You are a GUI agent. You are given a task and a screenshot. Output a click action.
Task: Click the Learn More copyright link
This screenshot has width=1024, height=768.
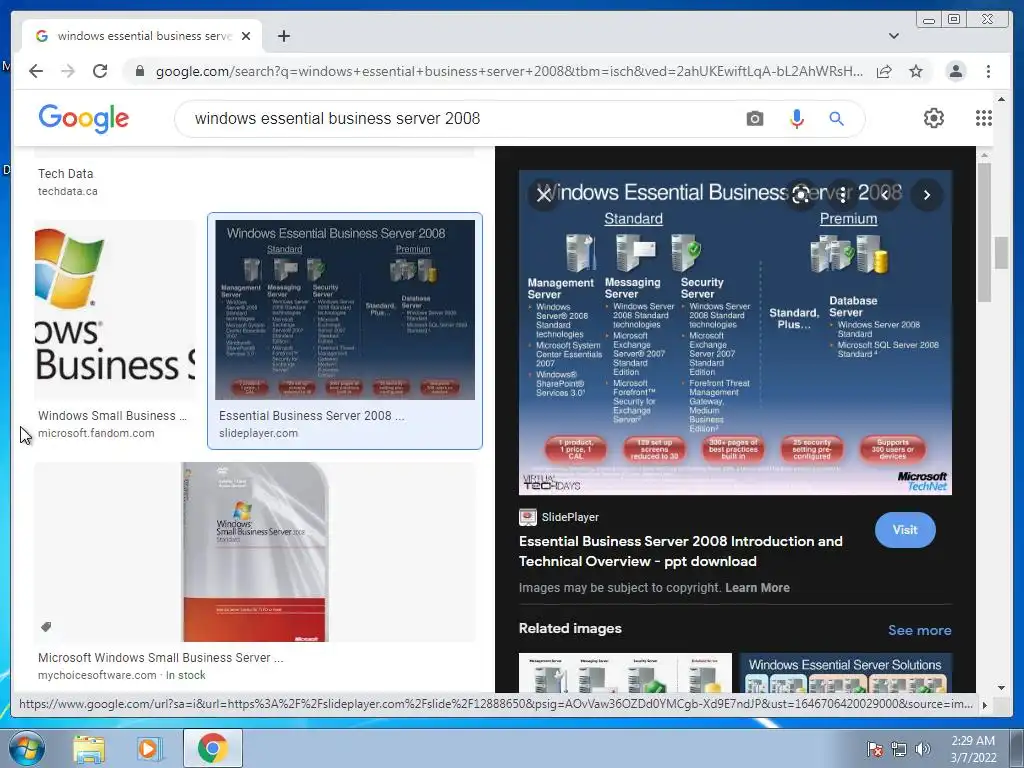click(x=758, y=588)
